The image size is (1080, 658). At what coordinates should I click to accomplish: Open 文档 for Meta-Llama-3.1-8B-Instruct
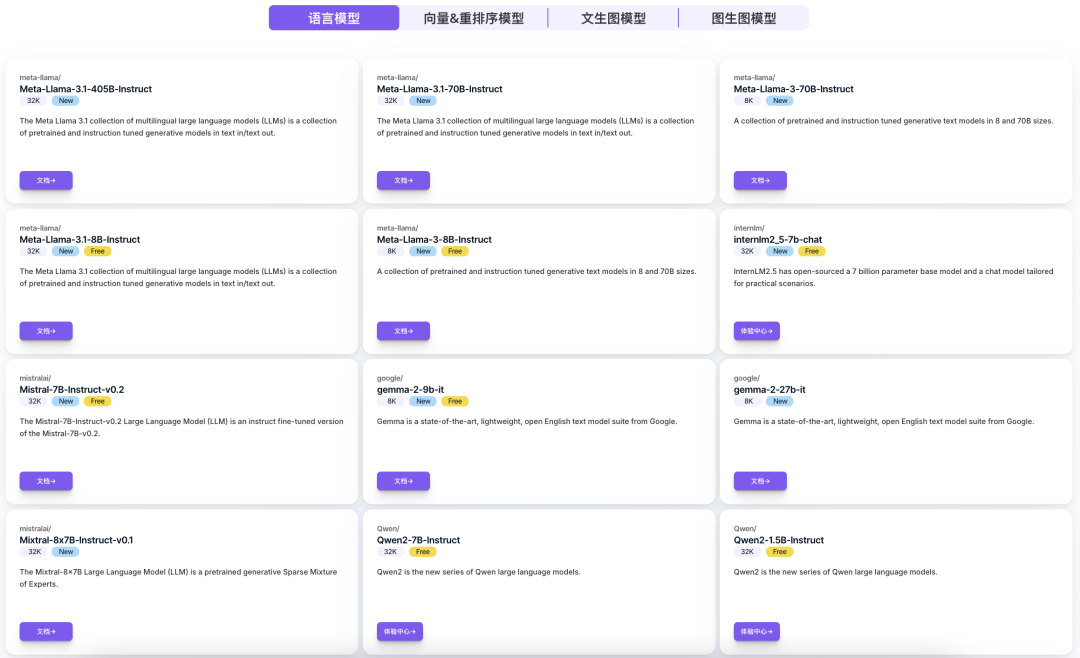pyautogui.click(x=46, y=331)
